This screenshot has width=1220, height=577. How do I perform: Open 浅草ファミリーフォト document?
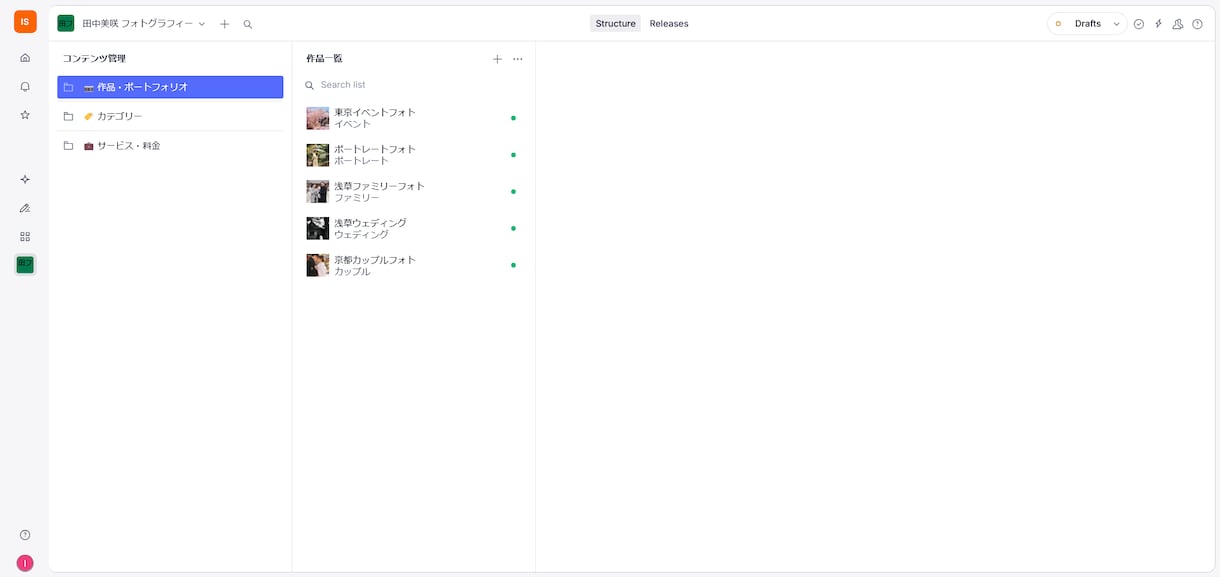pos(414,191)
